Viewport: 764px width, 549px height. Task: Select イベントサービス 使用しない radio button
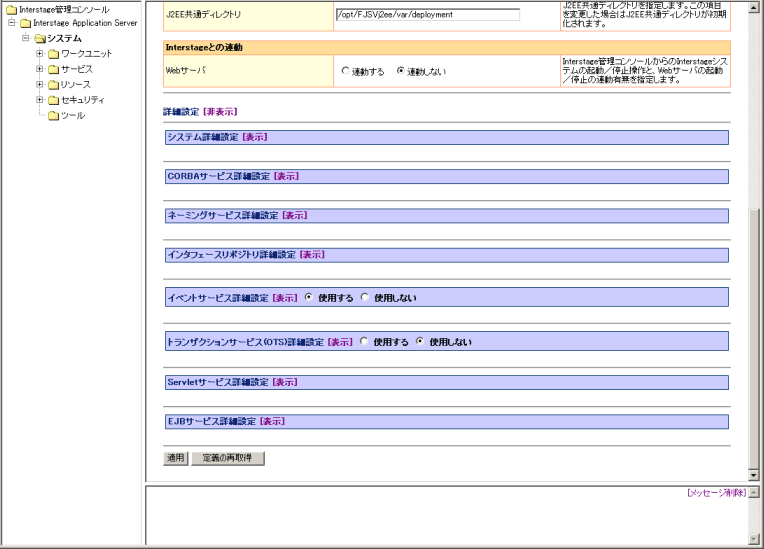[x=365, y=297]
